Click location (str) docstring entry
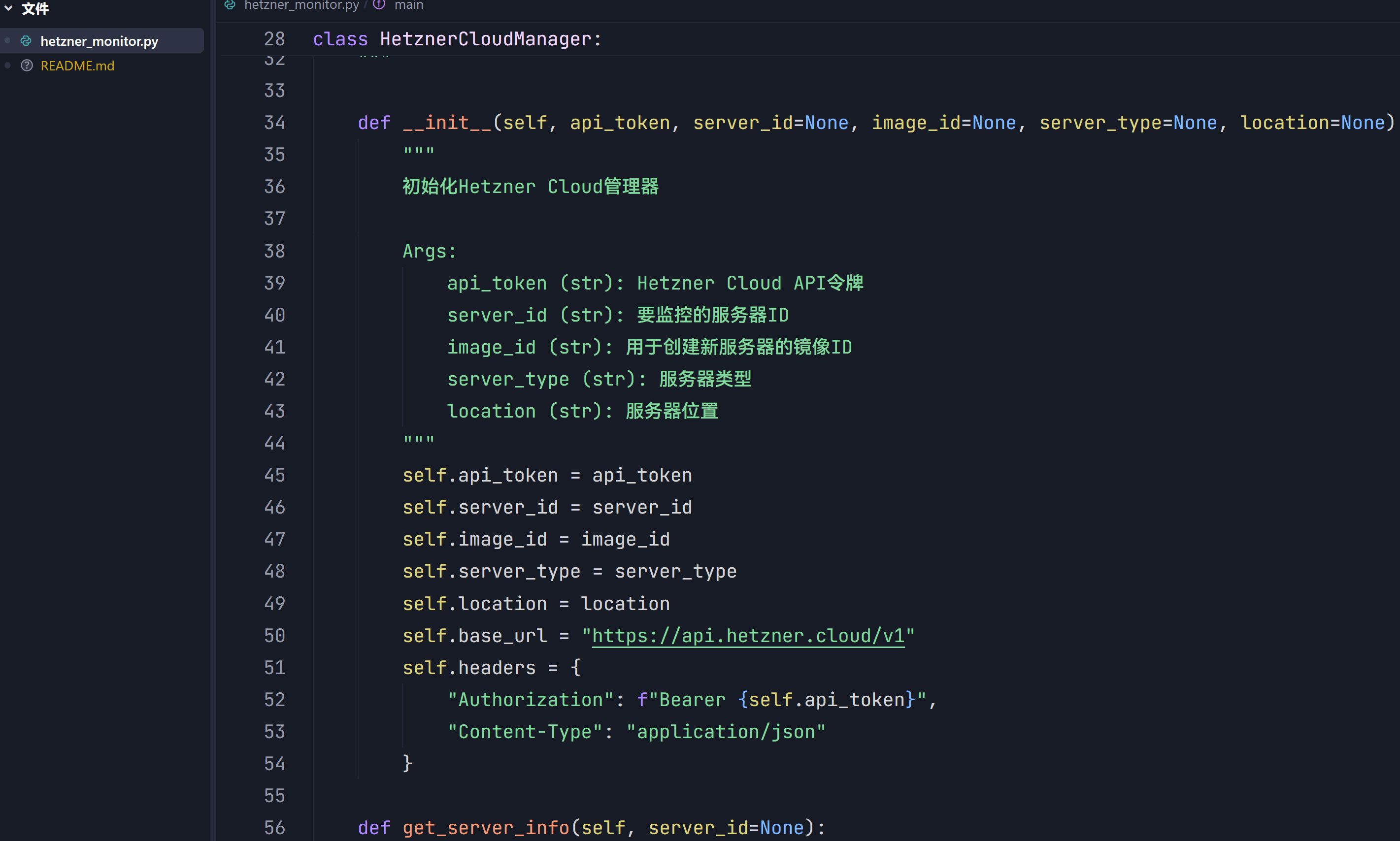This screenshot has width=1400, height=841. tap(583, 411)
